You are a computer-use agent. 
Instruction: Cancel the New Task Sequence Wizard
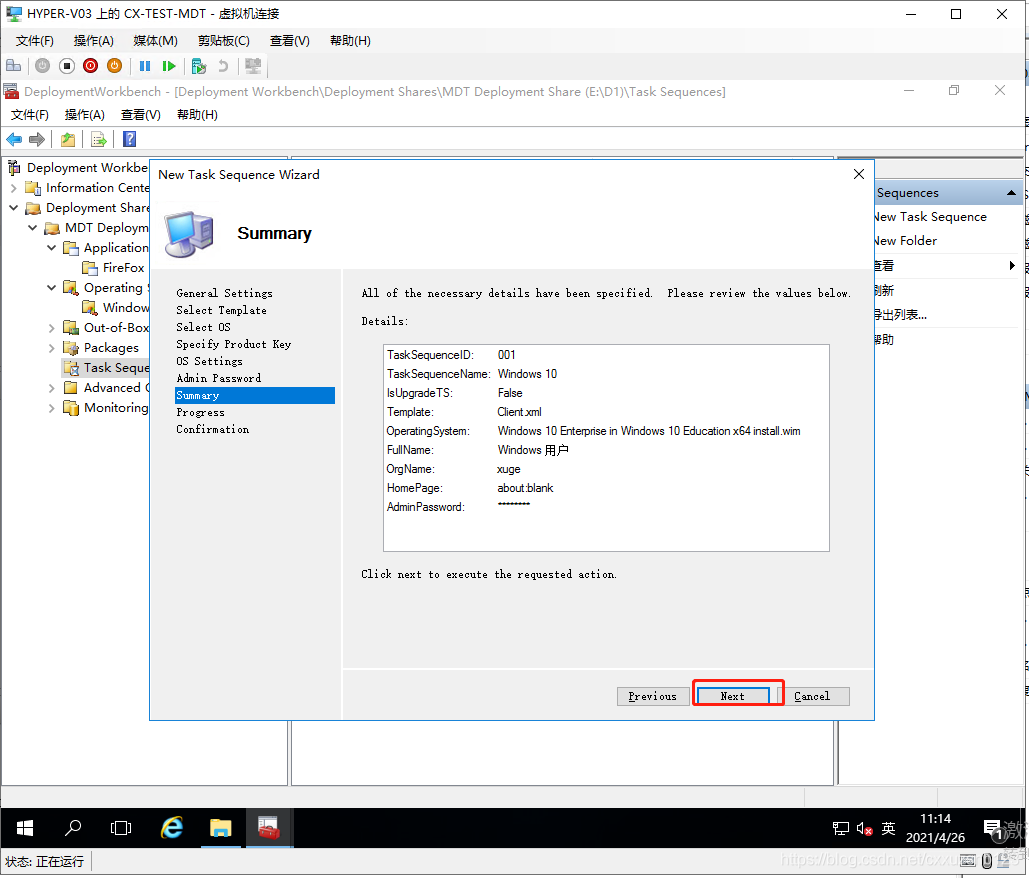click(813, 696)
